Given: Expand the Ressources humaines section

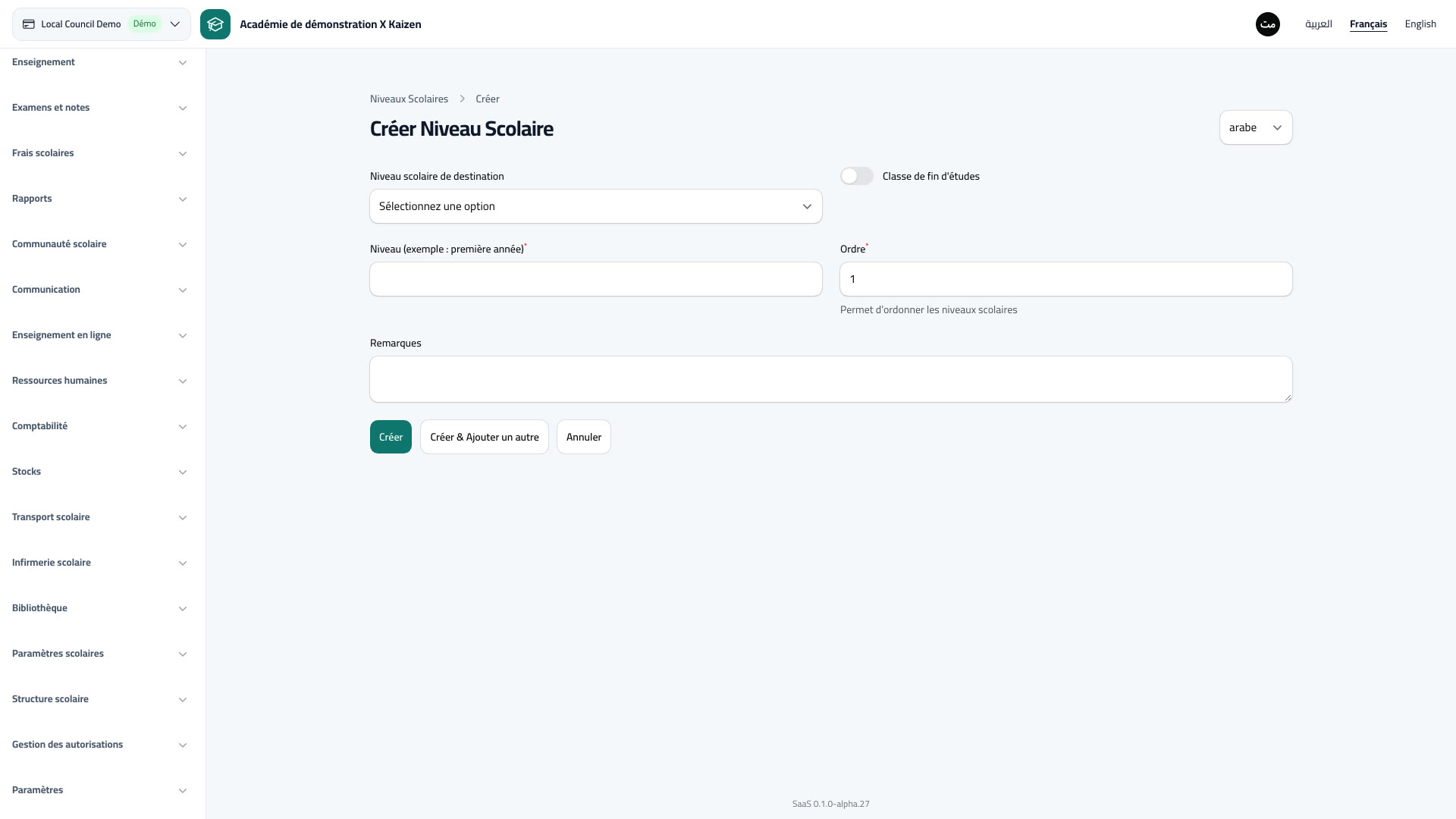Looking at the screenshot, I should 100,381.
